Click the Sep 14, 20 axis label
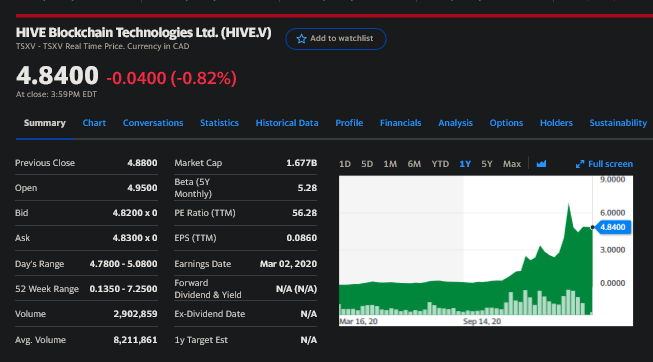The height and width of the screenshot is (362, 653). 482,321
